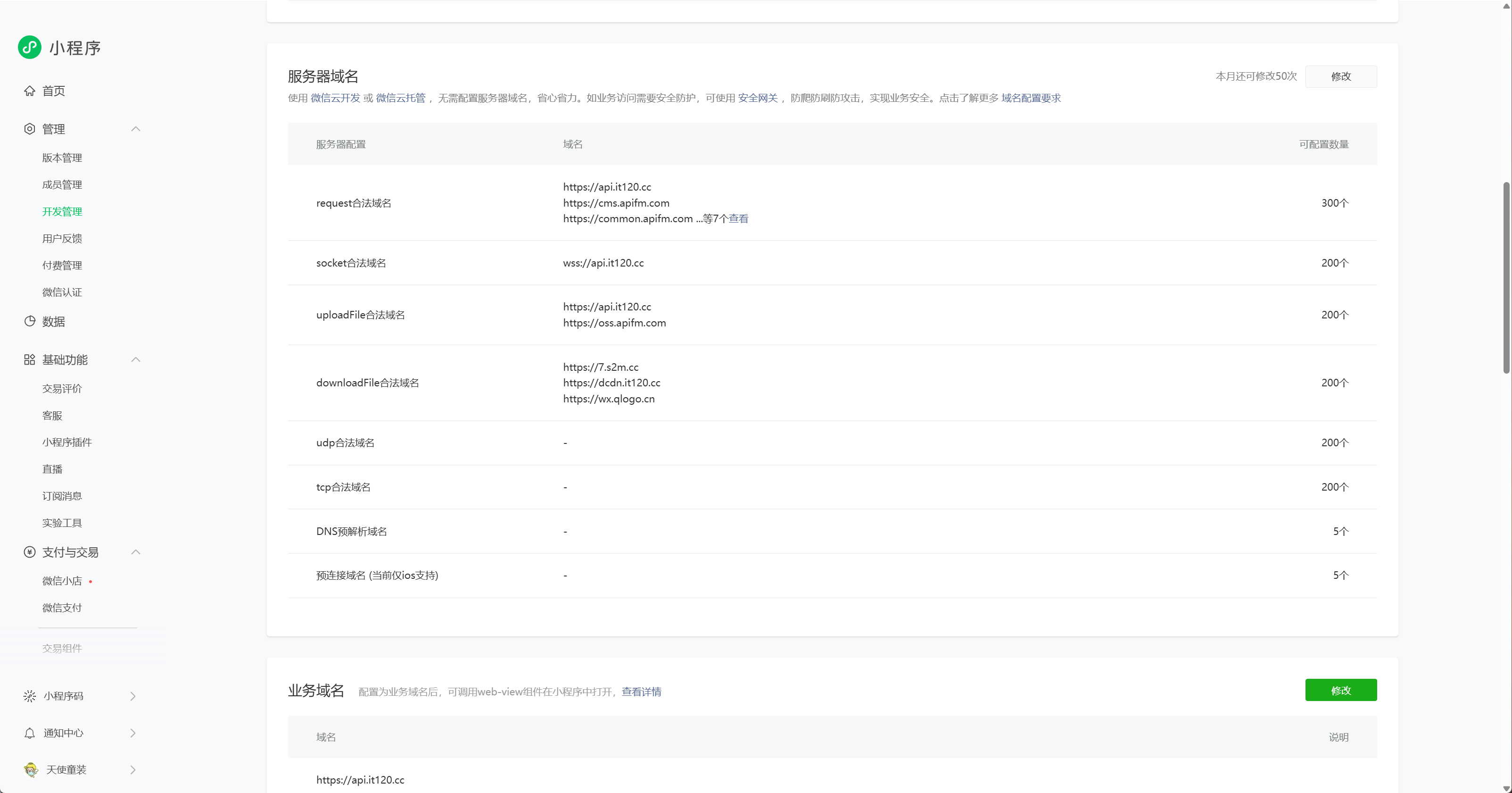The height and width of the screenshot is (793, 1512).
Task: Open 交易组件 menu item
Action: (62, 649)
